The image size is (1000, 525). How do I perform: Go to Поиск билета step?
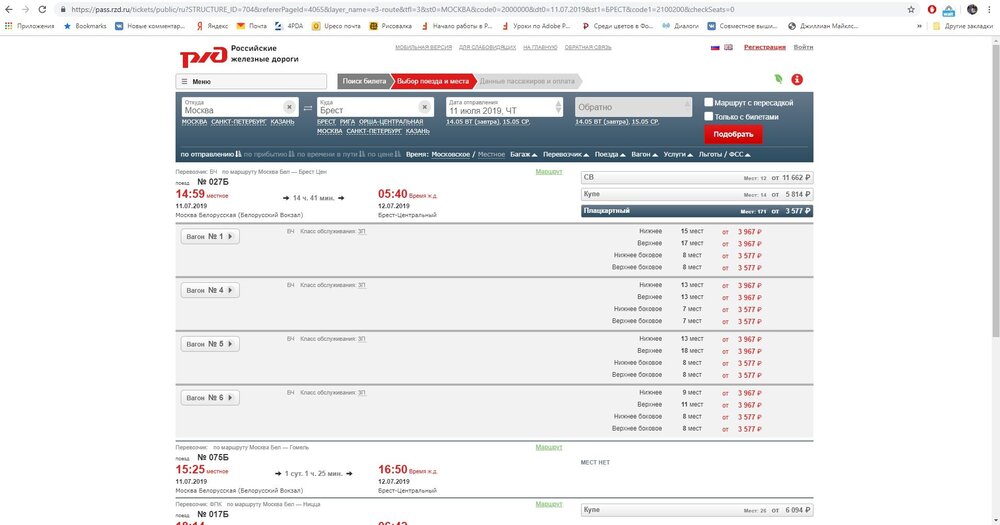point(364,82)
